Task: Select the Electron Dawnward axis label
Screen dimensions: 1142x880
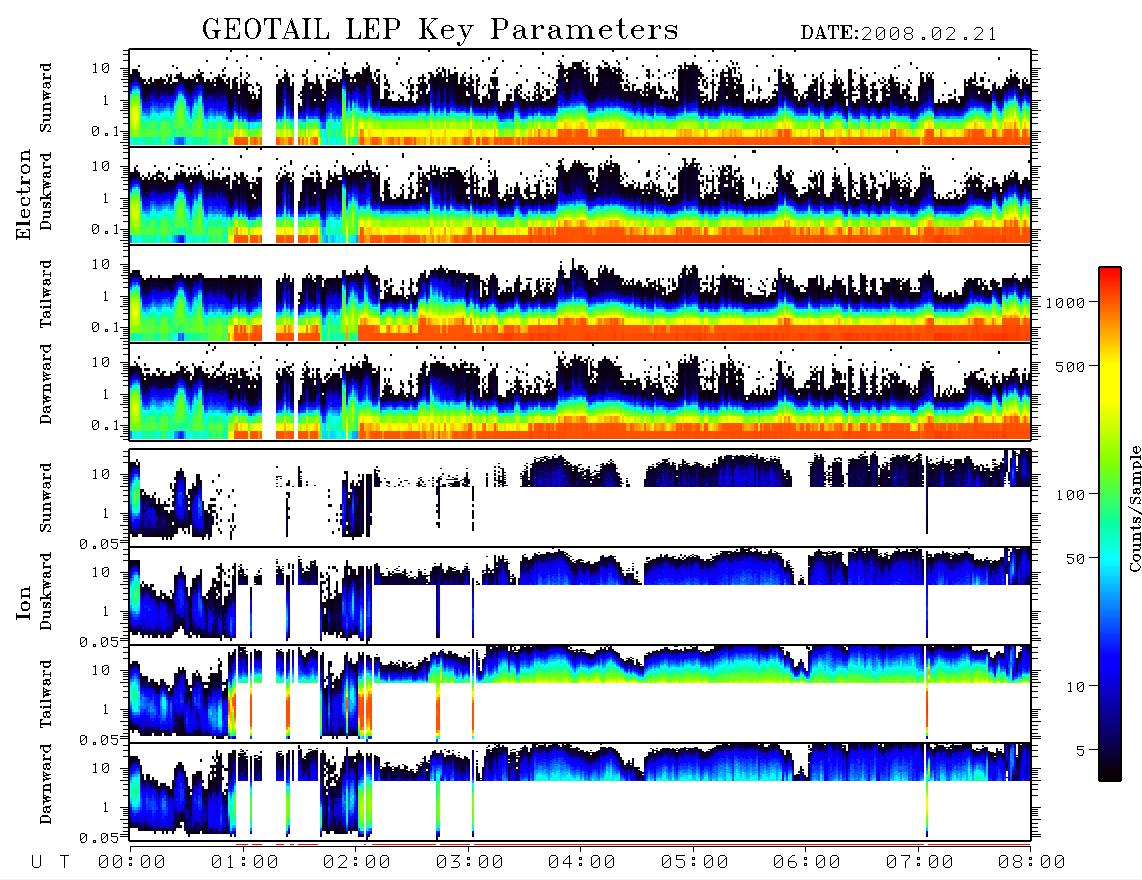Action: [x=46, y=384]
